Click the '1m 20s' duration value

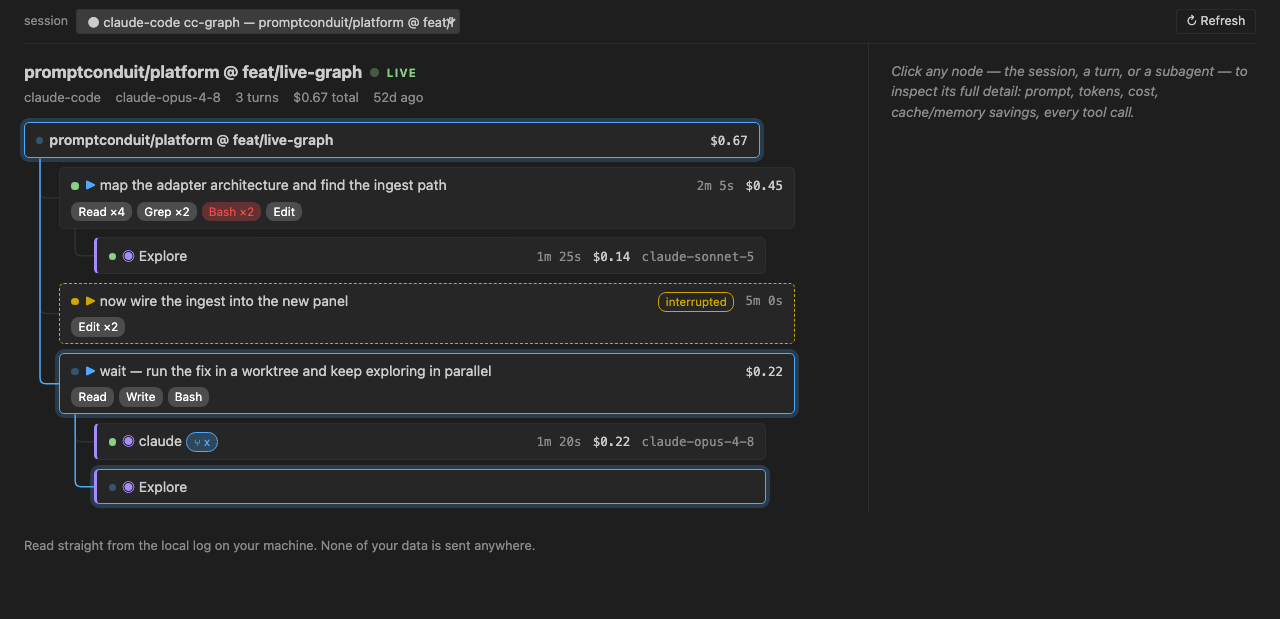pos(558,442)
